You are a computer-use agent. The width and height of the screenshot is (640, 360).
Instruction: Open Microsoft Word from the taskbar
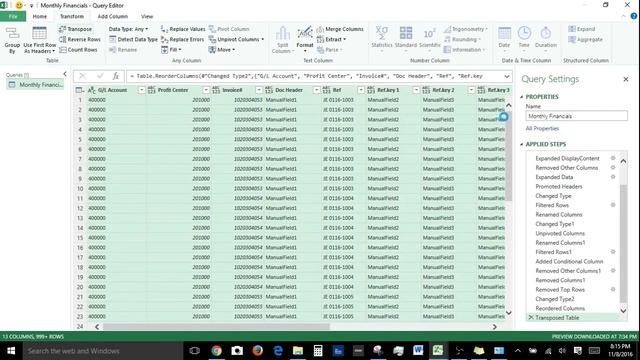click(x=418, y=351)
